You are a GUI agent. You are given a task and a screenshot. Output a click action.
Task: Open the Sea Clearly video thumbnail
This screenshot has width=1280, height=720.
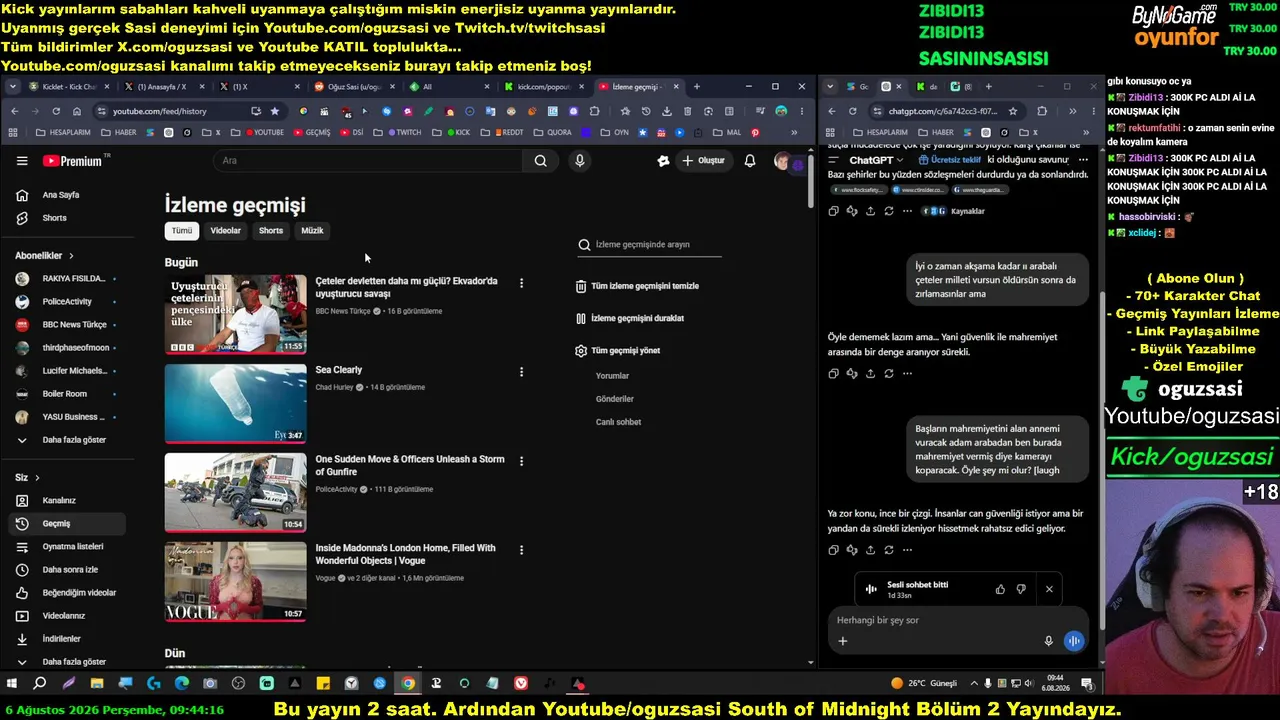(236, 403)
